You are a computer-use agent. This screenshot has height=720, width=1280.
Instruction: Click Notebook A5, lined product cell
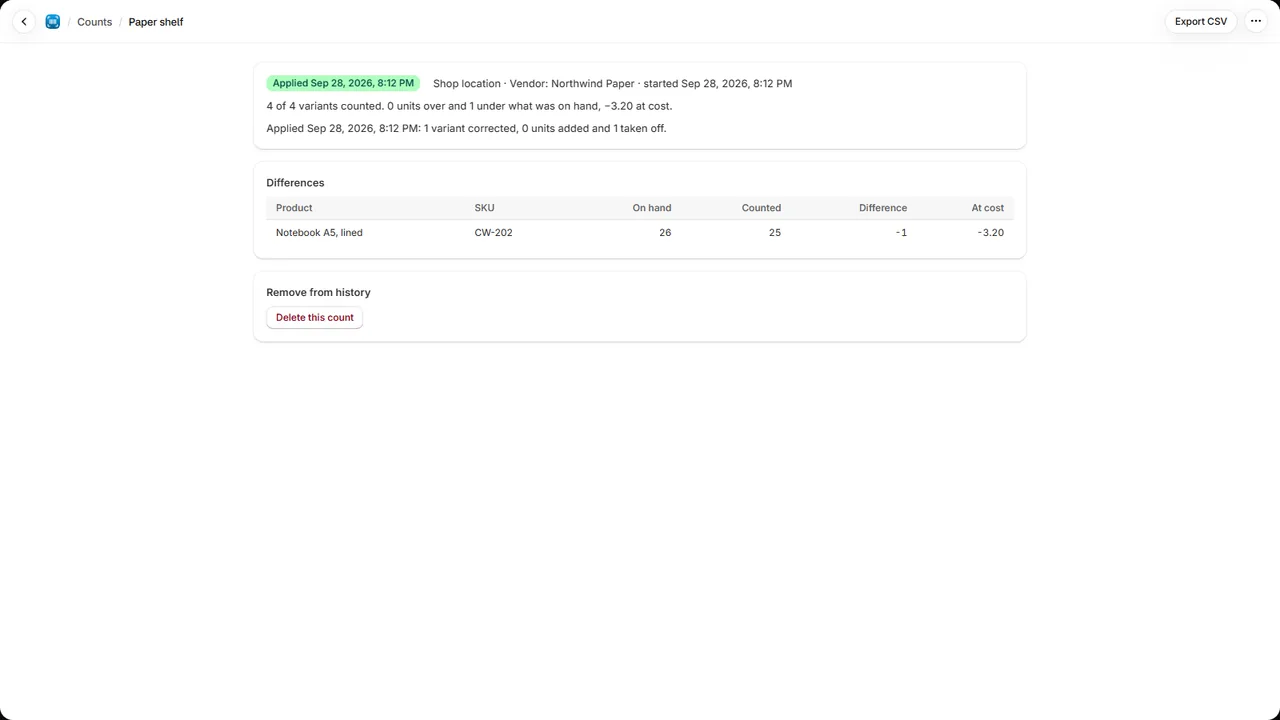tap(319, 232)
